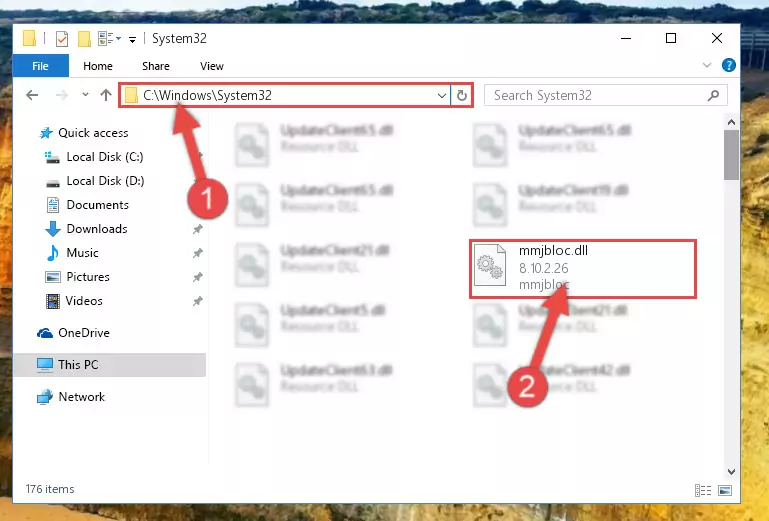Click the search magnifier icon
This screenshot has width=769, height=521.
(x=714, y=95)
